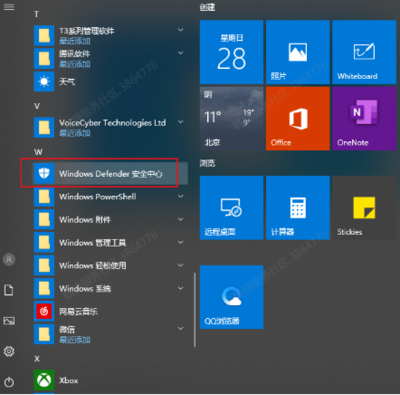Image resolution: width=400 pixels, height=395 pixels.
Task: Open the 计算器 calculator tile
Action: [x=298, y=208]
